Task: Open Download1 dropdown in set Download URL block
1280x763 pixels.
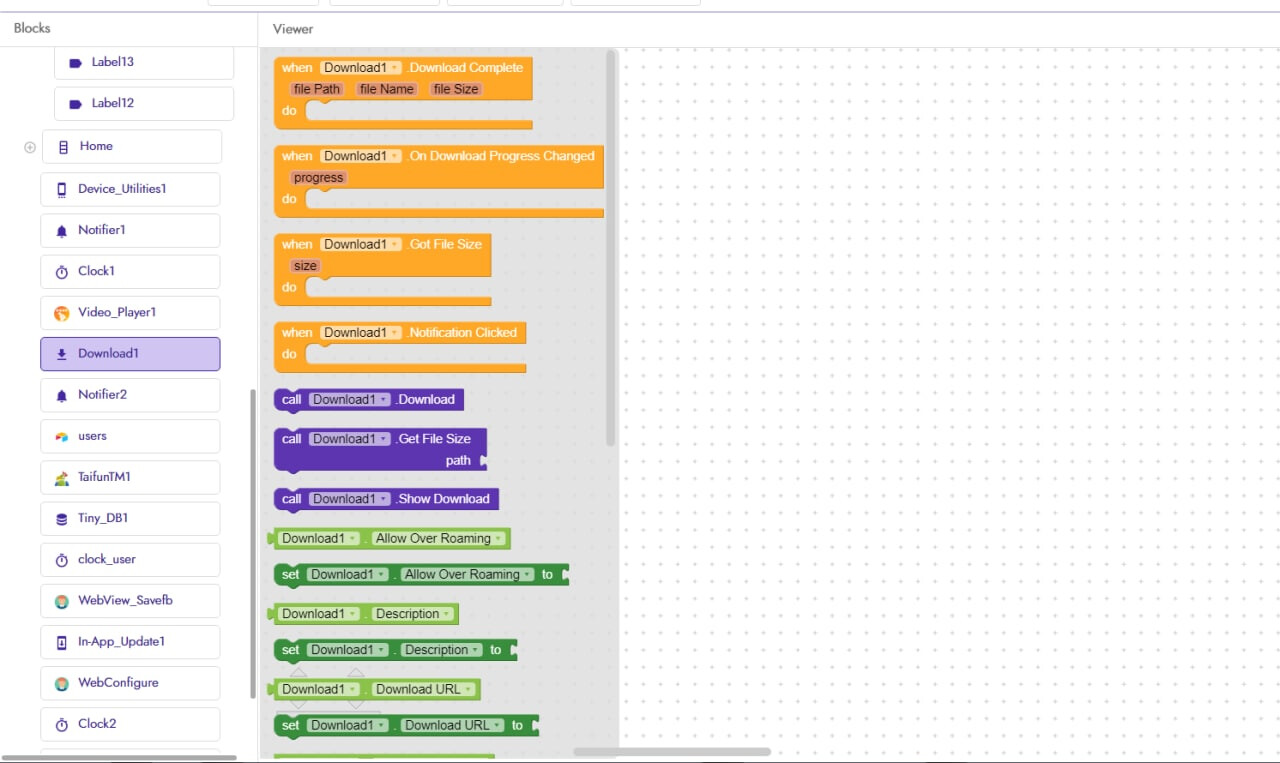Action: (x=348, y=725)
